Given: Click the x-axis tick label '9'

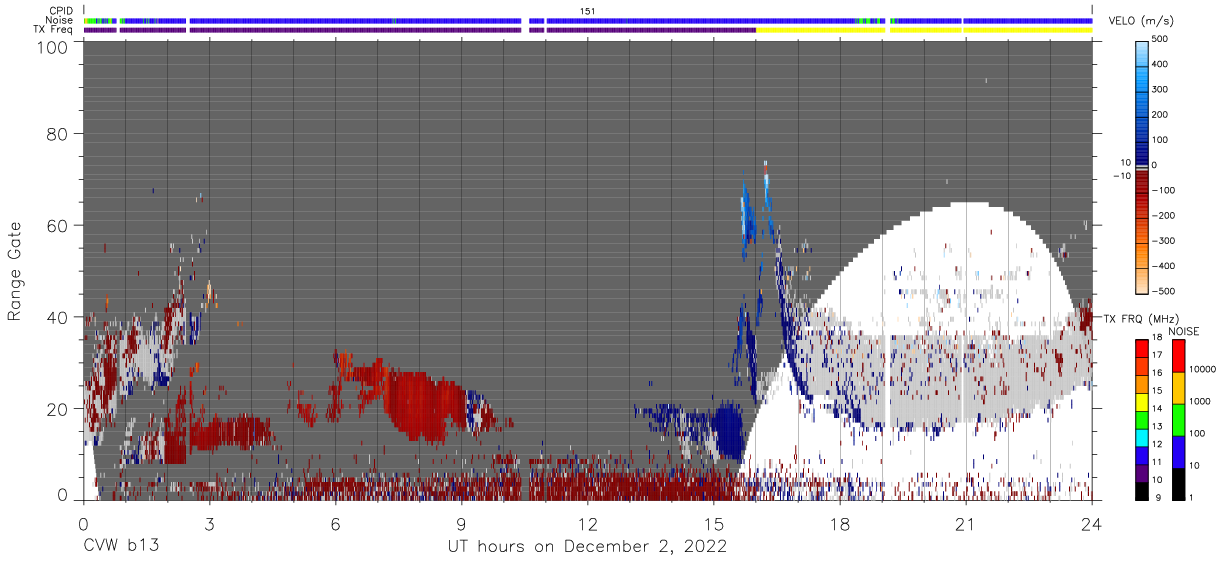Looking at the screenshot, I should (x=461, y=523).
